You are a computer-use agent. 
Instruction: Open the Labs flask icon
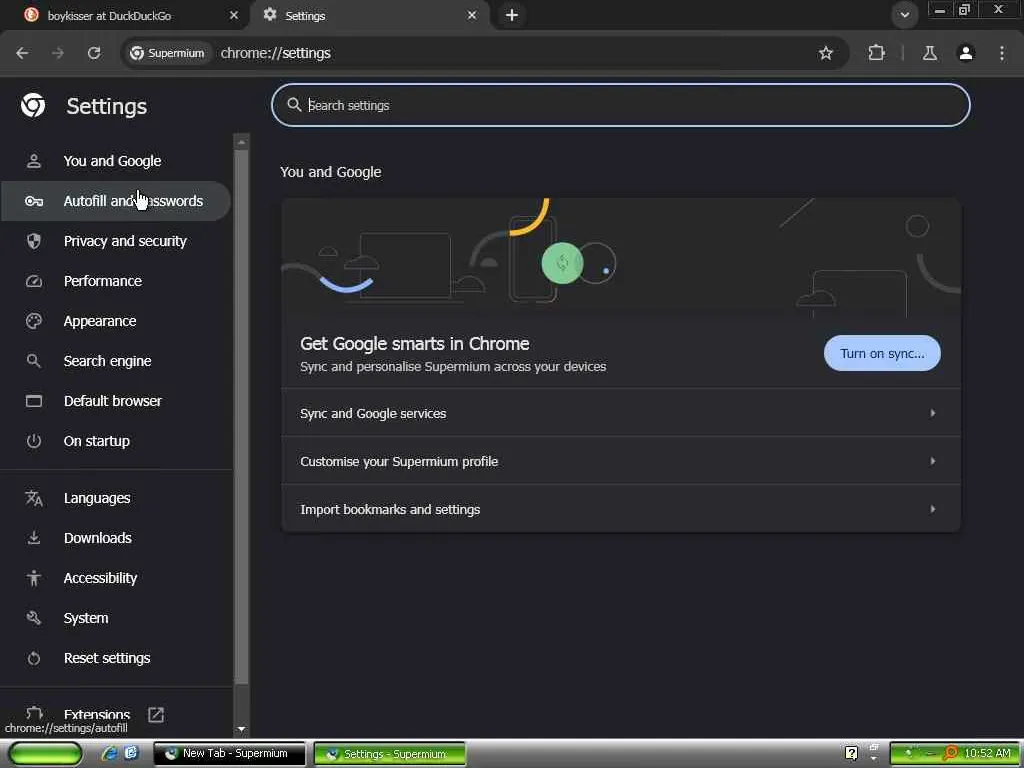click(x=929, y=53)
